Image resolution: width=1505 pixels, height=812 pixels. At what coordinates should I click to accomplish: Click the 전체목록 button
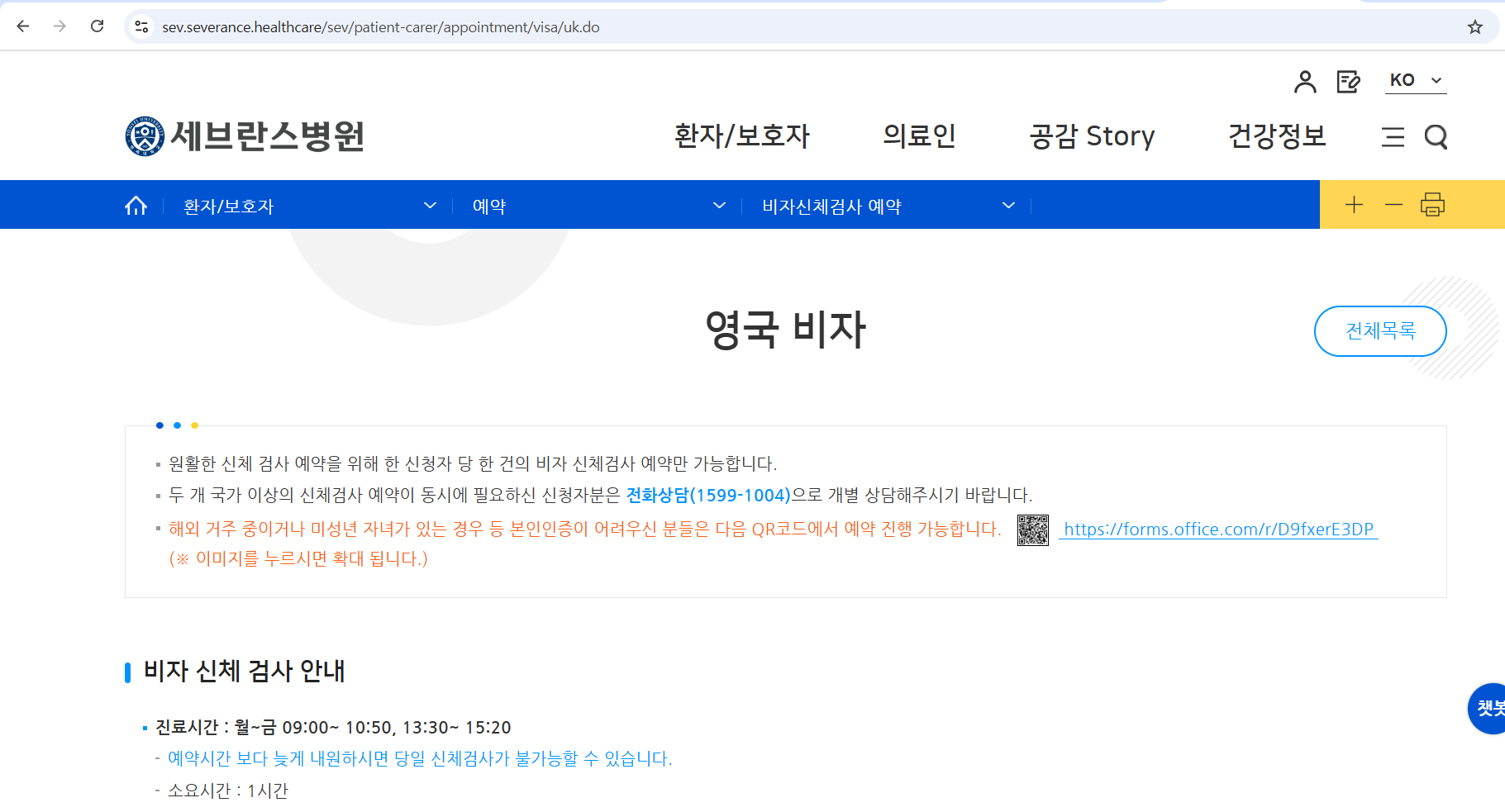1379,330
